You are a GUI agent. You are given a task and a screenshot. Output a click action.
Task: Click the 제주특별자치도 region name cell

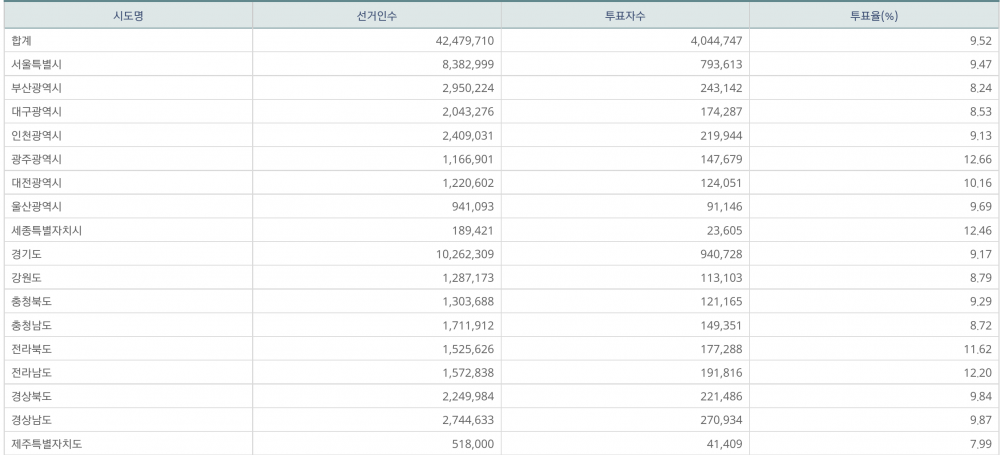pos(46,444)
